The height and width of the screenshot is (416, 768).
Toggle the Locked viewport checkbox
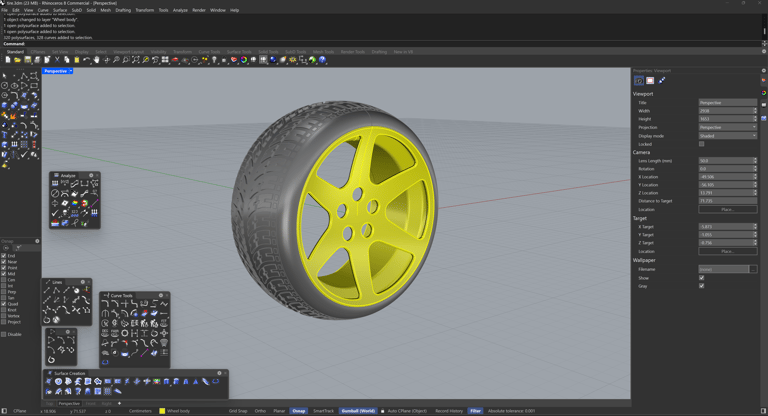coord(701,144)
